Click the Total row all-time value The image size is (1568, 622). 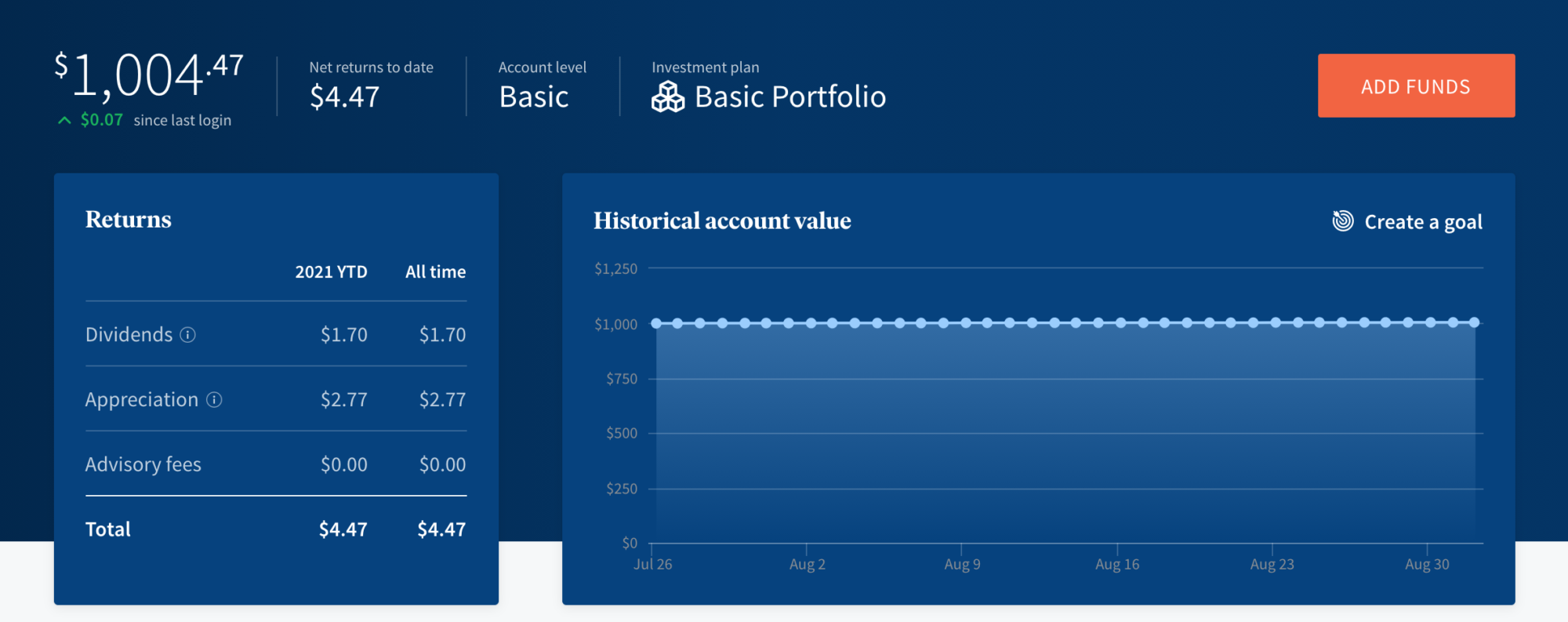(441, 529)
